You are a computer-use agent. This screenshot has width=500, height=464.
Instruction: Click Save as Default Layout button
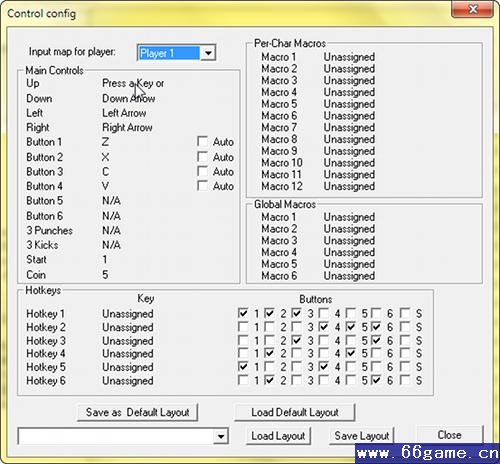137,413
